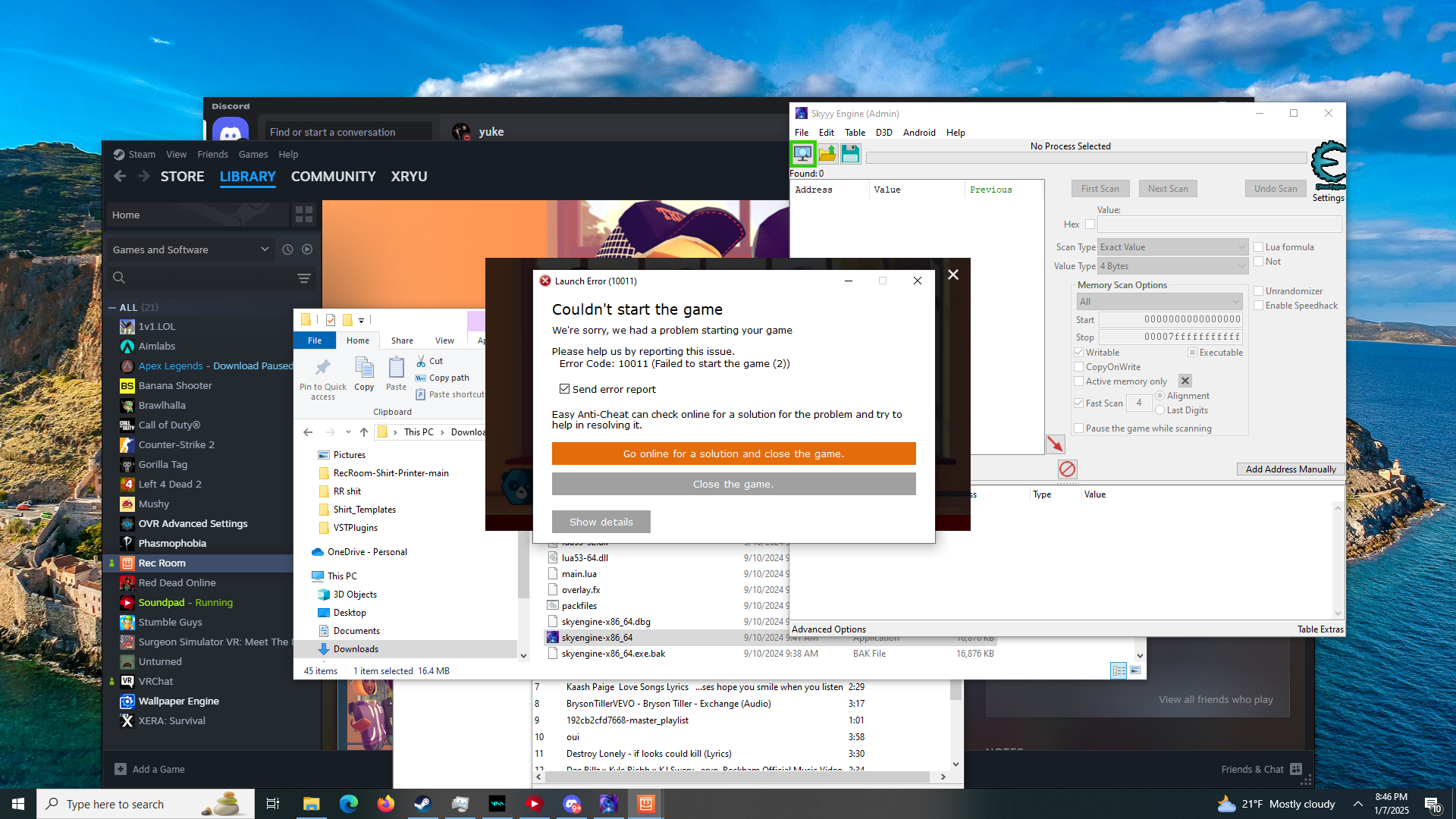
Task: Open Steam from the Windows taskbar
Action: pos(422,804)
